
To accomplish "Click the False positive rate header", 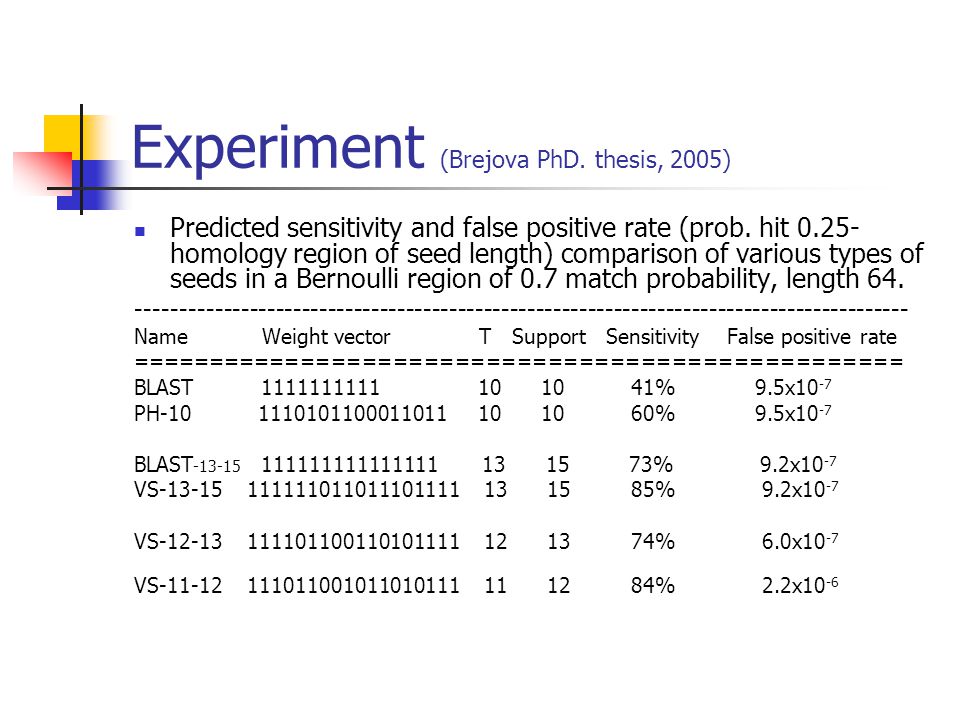I will (x=812, y=337).
